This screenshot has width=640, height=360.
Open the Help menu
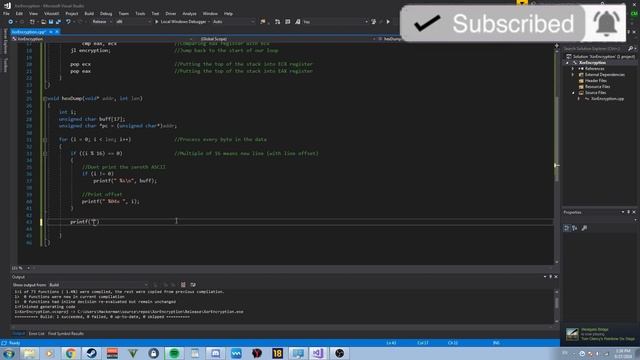point(228,13)
